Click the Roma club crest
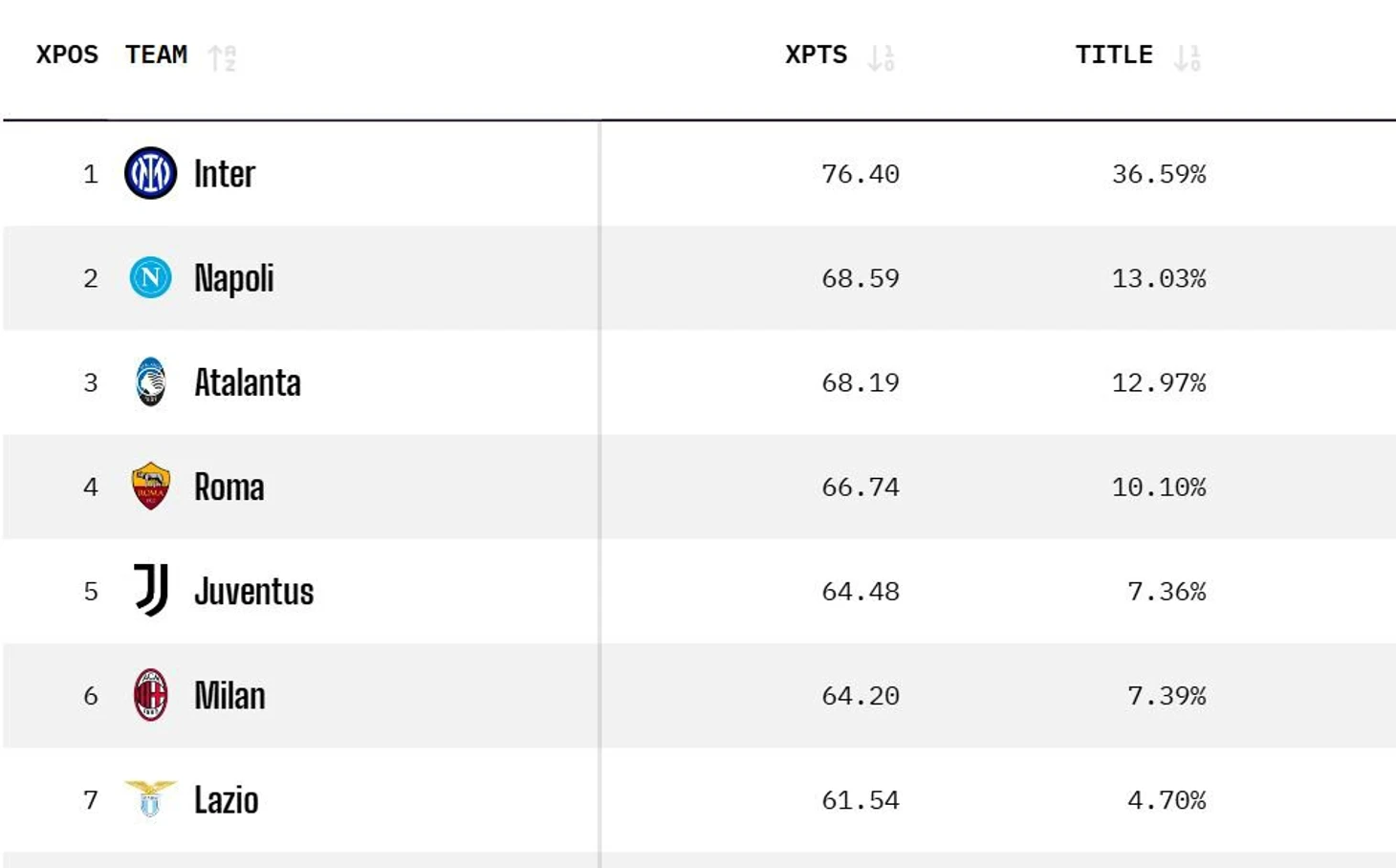This screenshot has height=868, width=1396. (x=150, y=487)
